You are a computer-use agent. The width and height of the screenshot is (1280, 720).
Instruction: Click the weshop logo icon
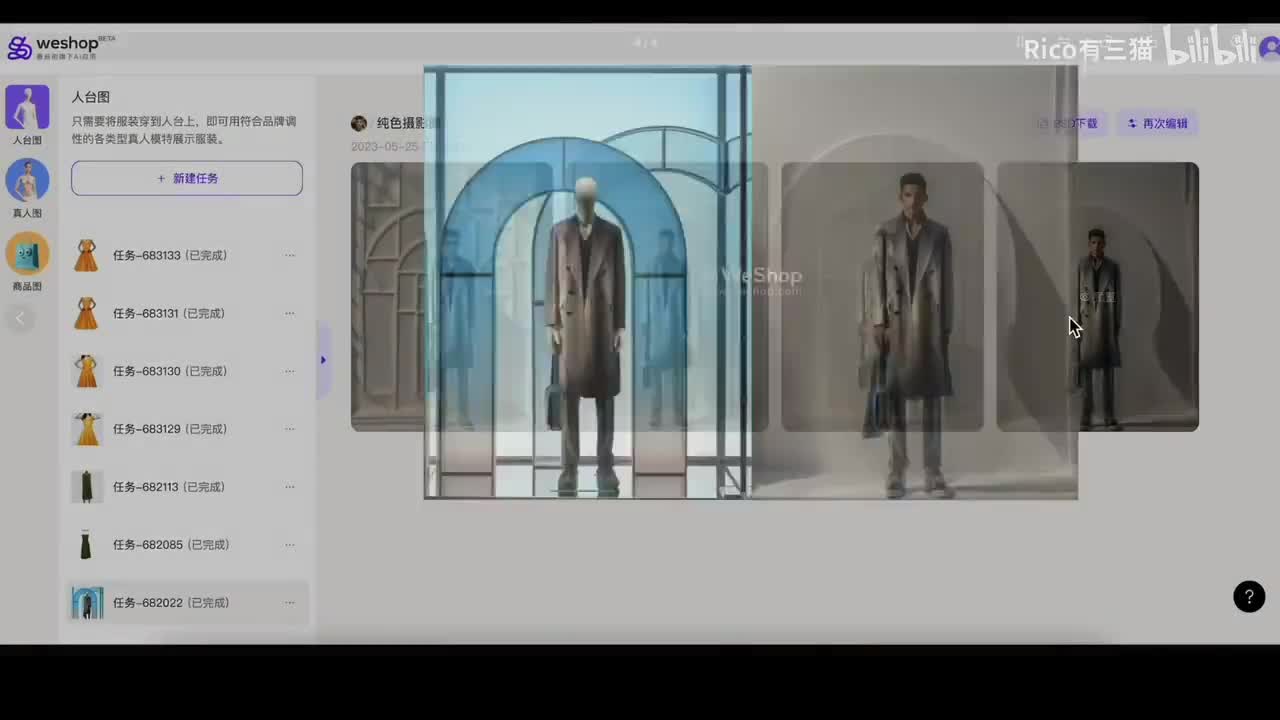point(19,47)
